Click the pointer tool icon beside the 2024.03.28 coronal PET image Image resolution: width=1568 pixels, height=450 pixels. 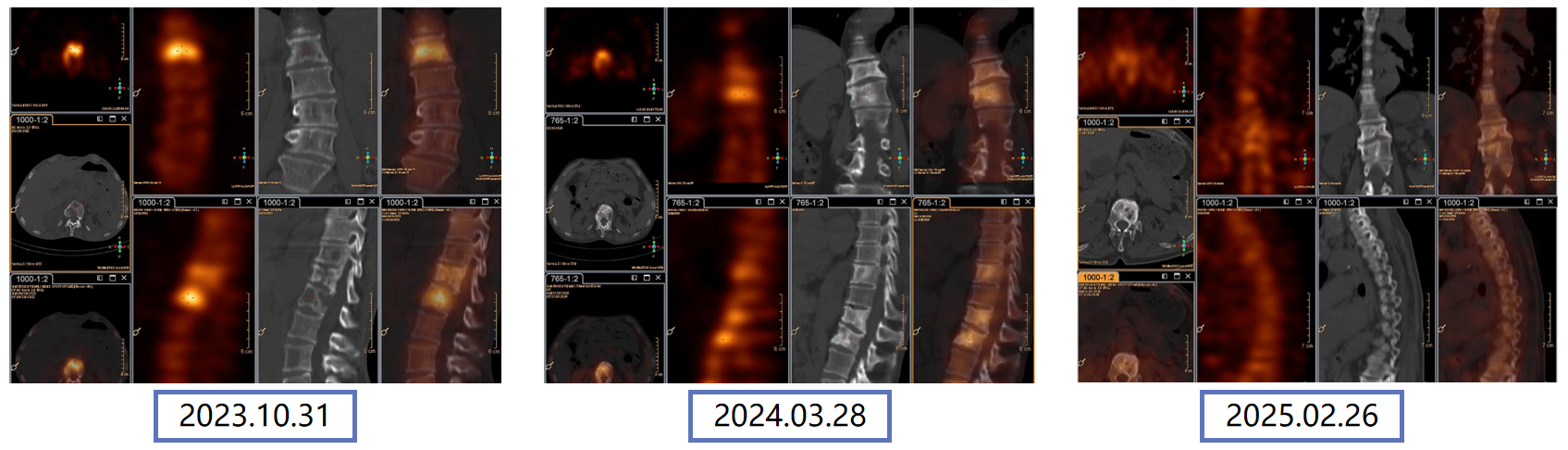672,93
